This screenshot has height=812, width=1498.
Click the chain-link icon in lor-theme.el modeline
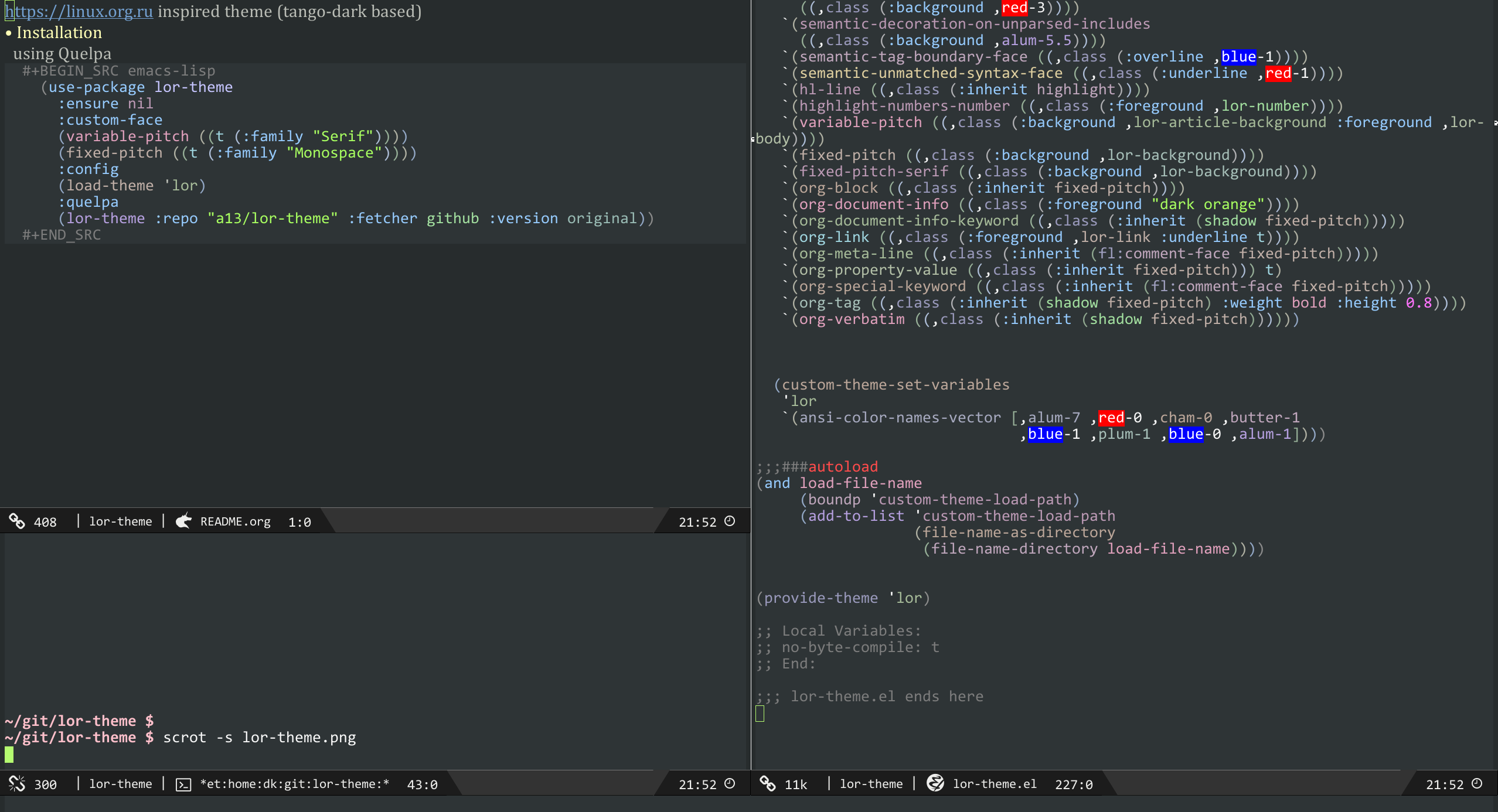767,783
